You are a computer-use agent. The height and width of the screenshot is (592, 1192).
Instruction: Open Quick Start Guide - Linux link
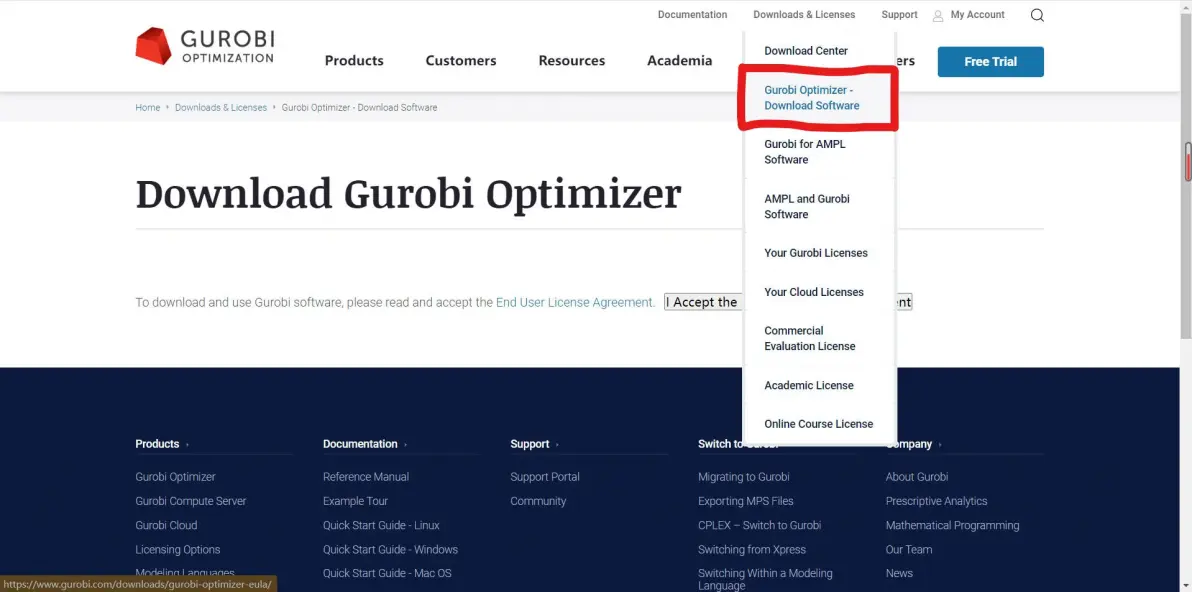(381, 525)
